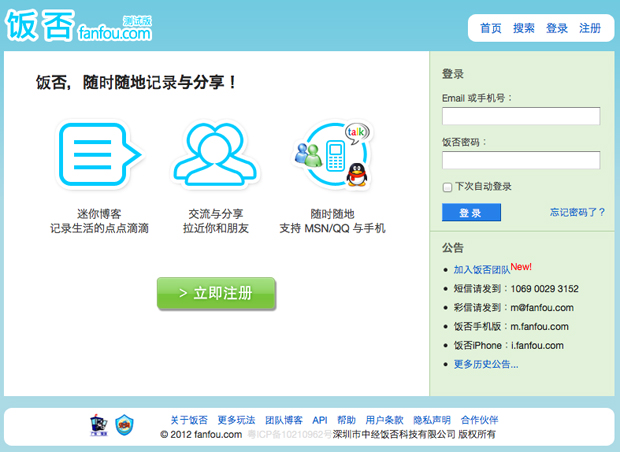Click the mini blog speech bubble icon
Image resolution: width=620 pixels, height=452 pixels.
coord(100,154)
